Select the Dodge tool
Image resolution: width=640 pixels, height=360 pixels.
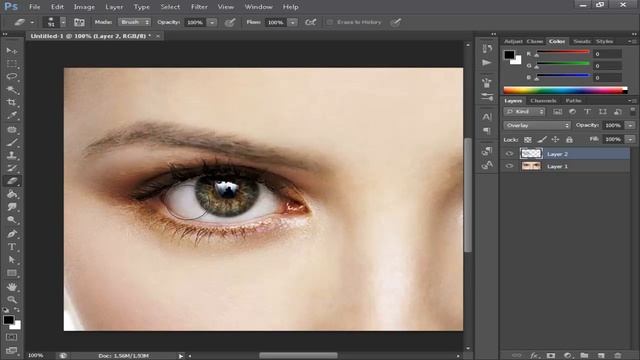click(x=12, y=220)
